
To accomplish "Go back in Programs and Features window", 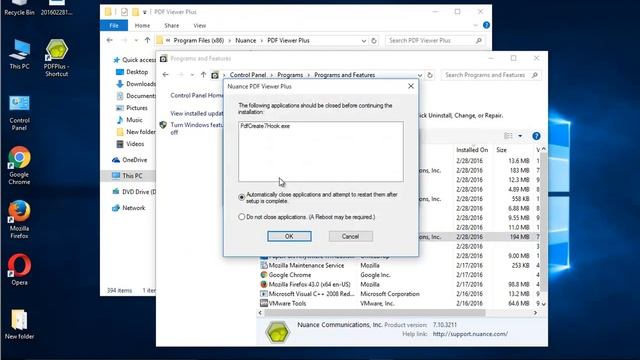I will [165, 75].
